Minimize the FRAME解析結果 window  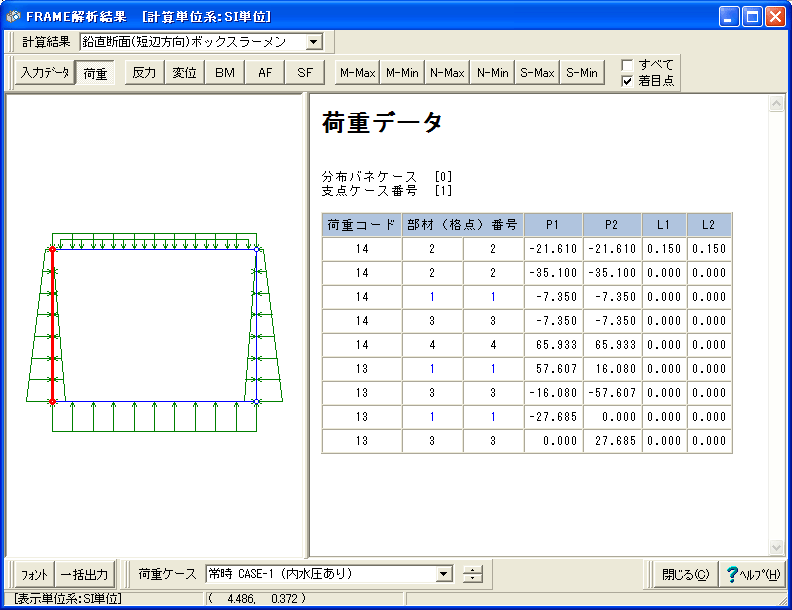pos(729,17)
